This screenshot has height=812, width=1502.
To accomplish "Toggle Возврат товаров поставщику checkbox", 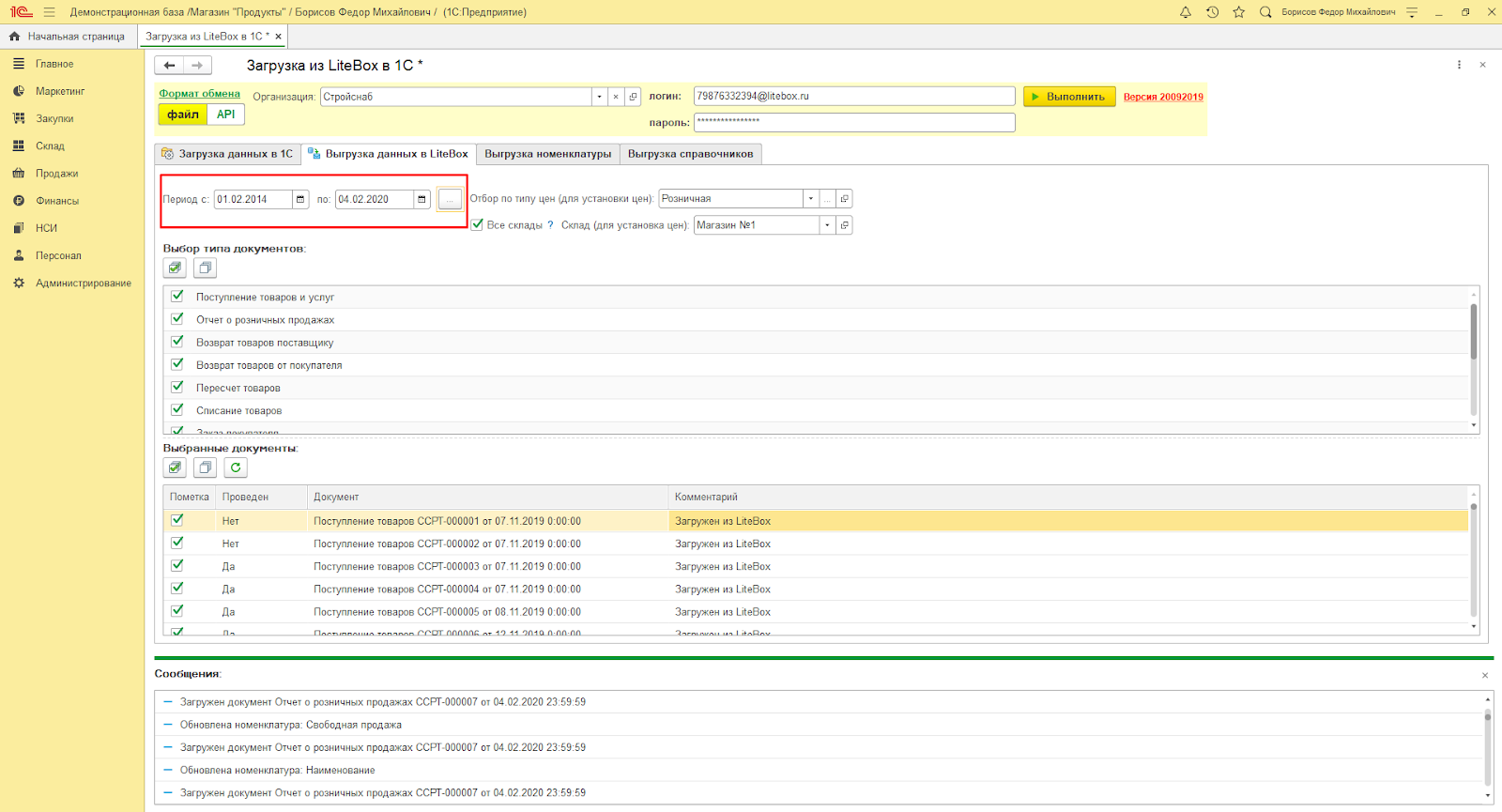I will tap(177, 342).
